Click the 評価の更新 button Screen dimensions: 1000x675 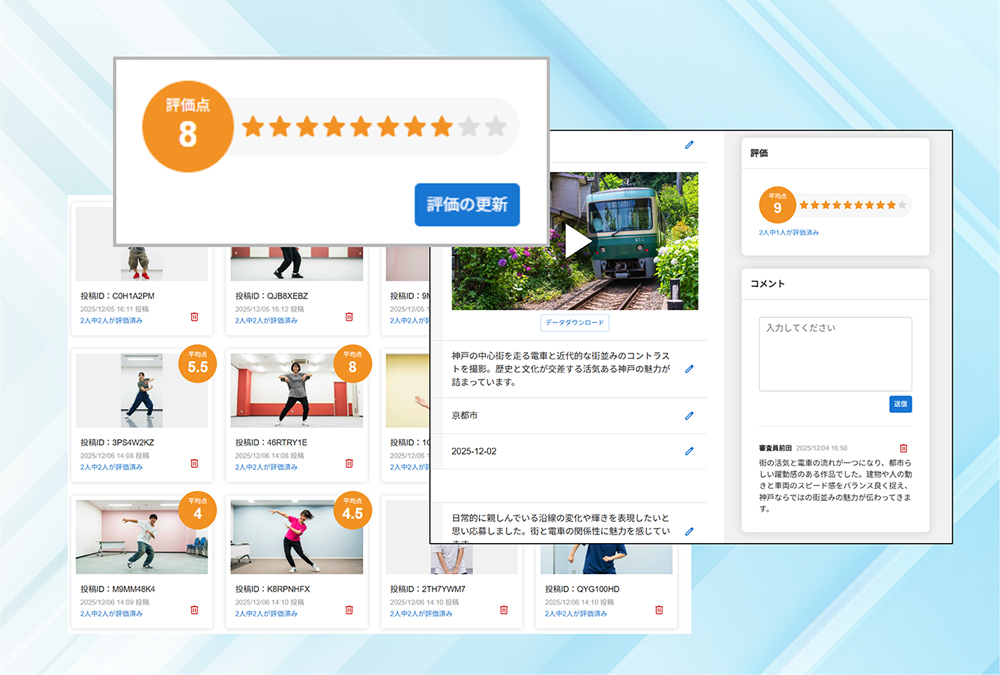pyautogui.click(x=467, y=205)
